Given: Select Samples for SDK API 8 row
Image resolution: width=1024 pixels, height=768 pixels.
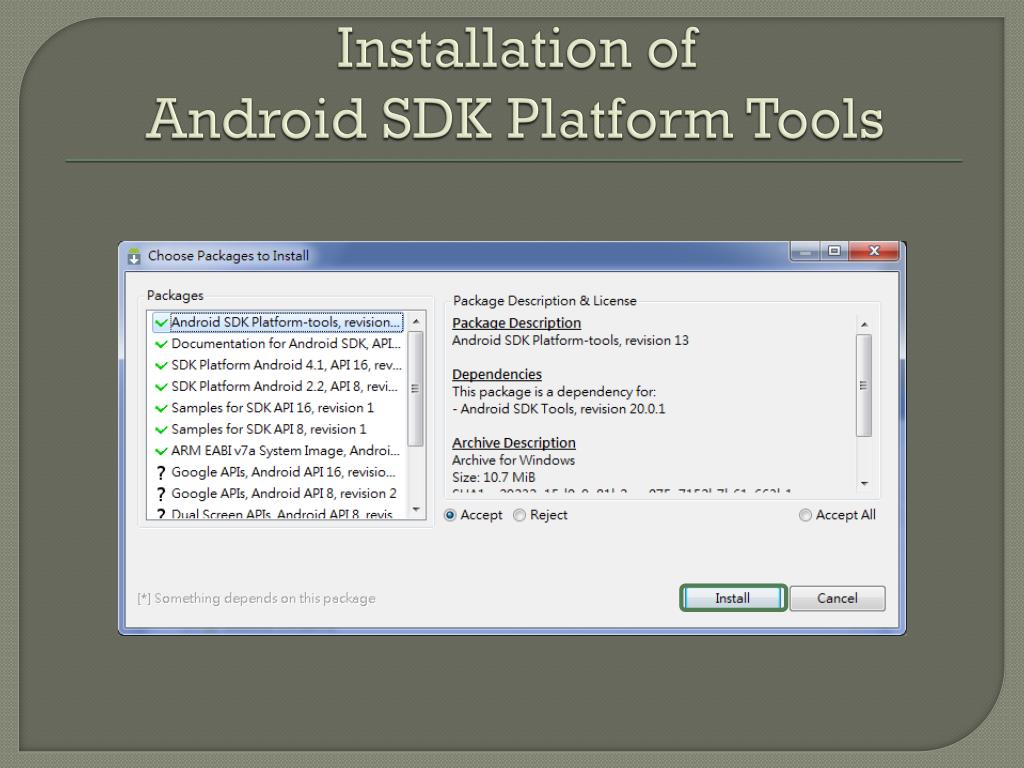Looking at the screenshot, I should (278, 430).
